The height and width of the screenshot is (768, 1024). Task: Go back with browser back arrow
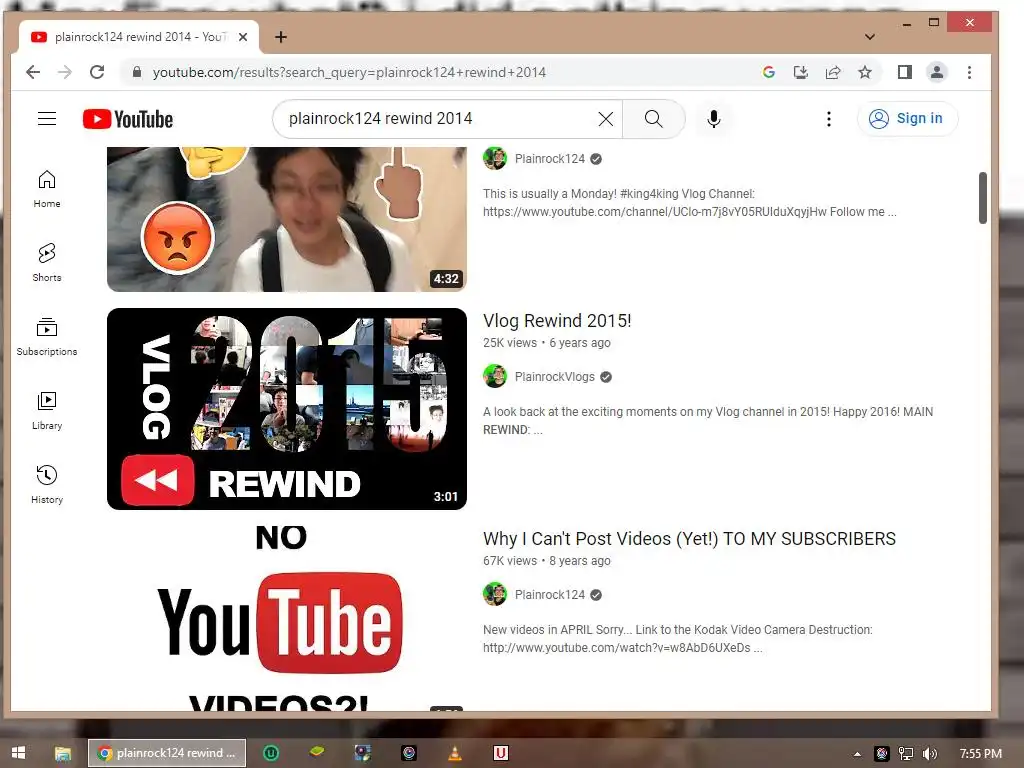33,72
